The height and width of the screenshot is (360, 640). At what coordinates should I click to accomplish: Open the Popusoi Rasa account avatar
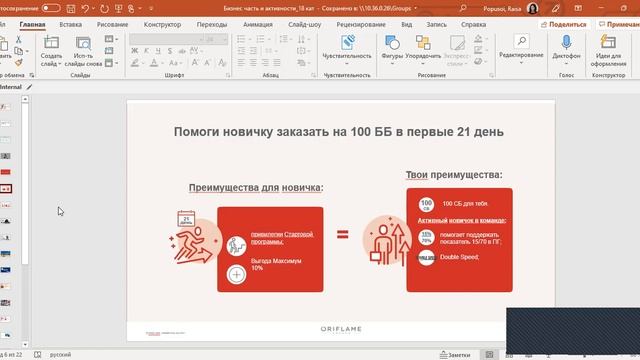pos(532,8)
